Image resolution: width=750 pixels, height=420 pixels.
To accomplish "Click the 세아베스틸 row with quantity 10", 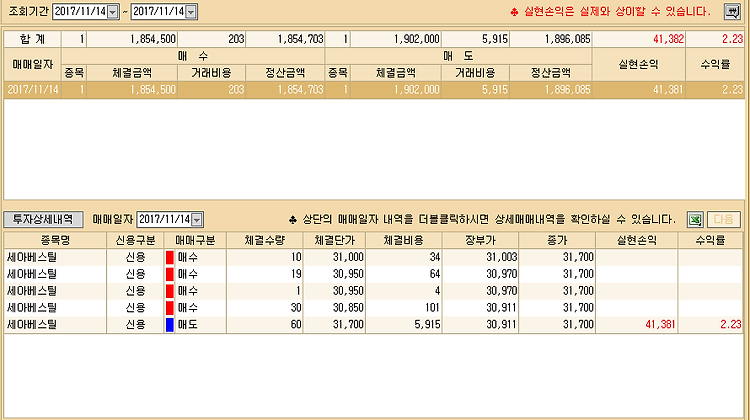I will coord(373,257).
